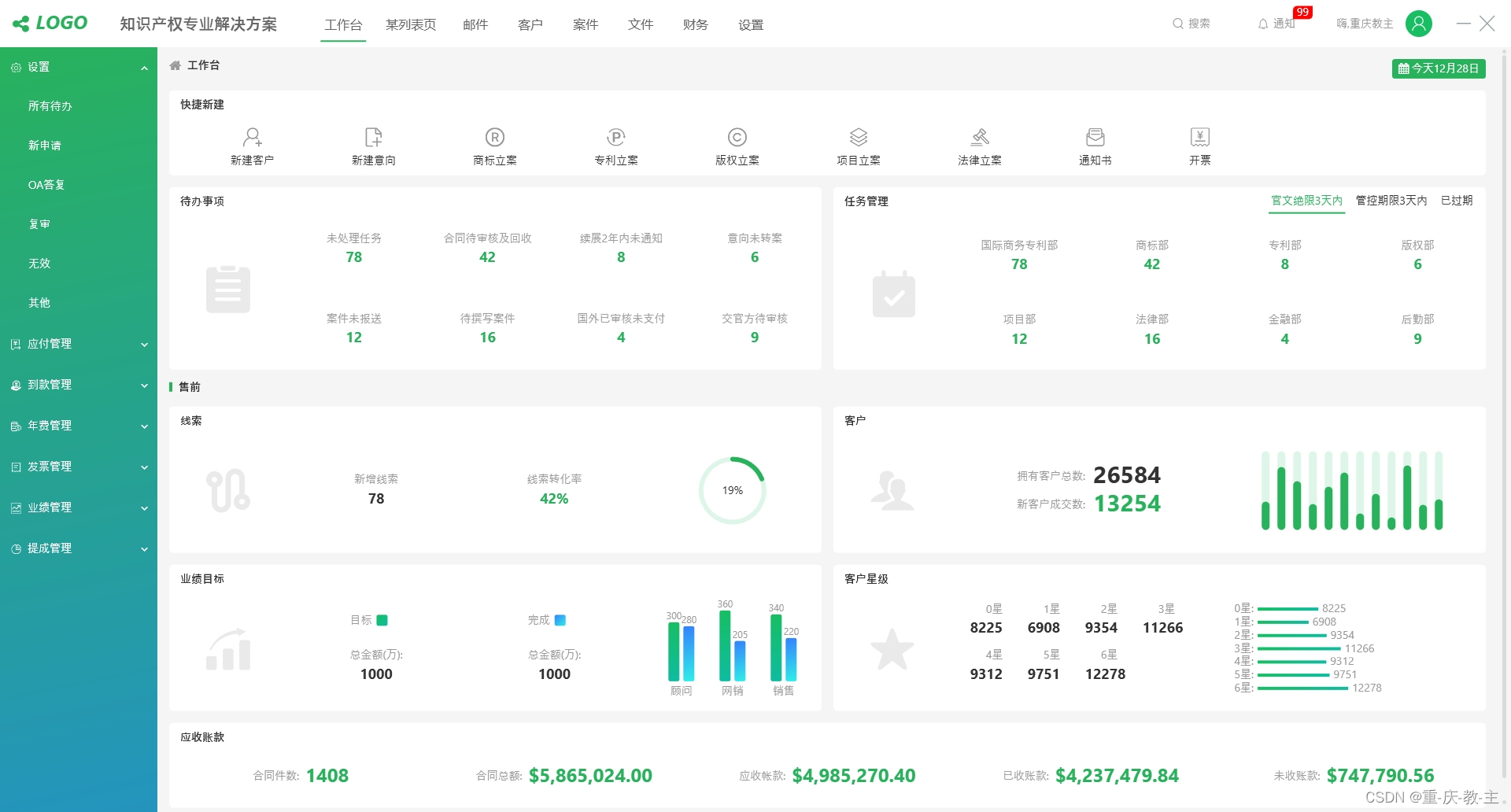Click the search magnifier icon
Viewport: 1511px width, 812px height.
point(1178,24)
